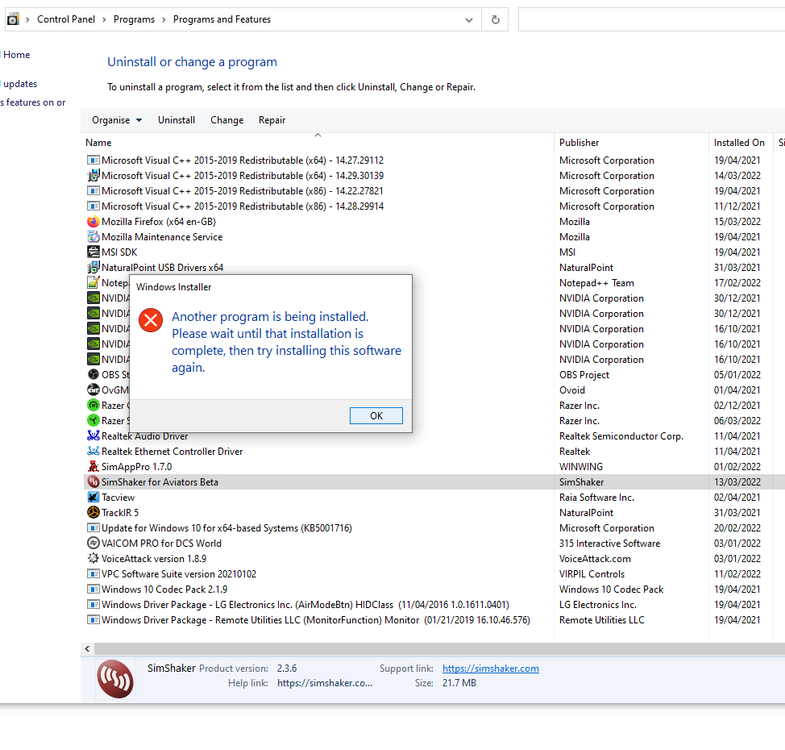
Task: Click Realtek Semiconductor Corp. publisher cell
Action: click(x=621, y=436)
